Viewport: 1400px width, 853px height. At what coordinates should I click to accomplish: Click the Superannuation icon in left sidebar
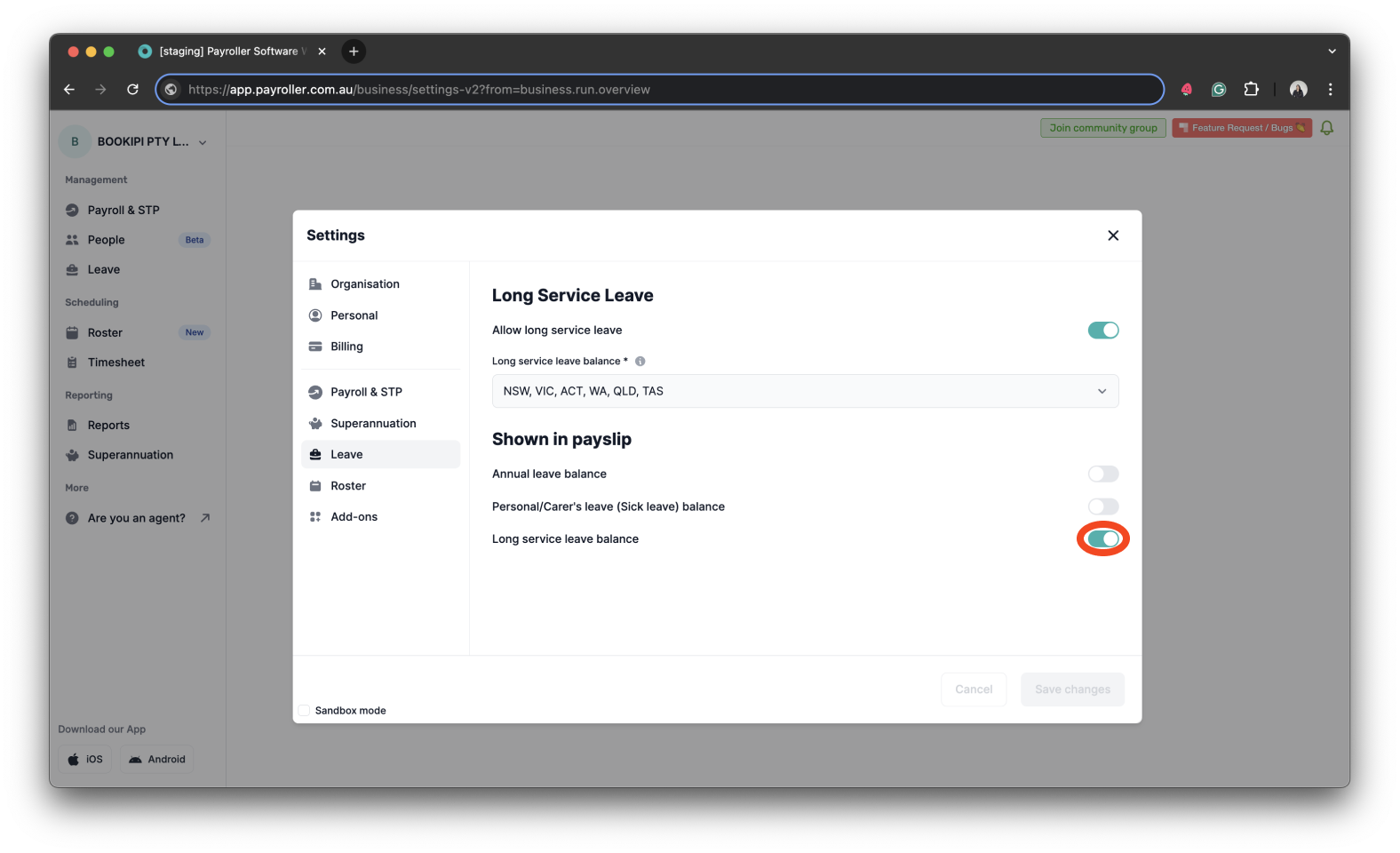coord(72,455)
